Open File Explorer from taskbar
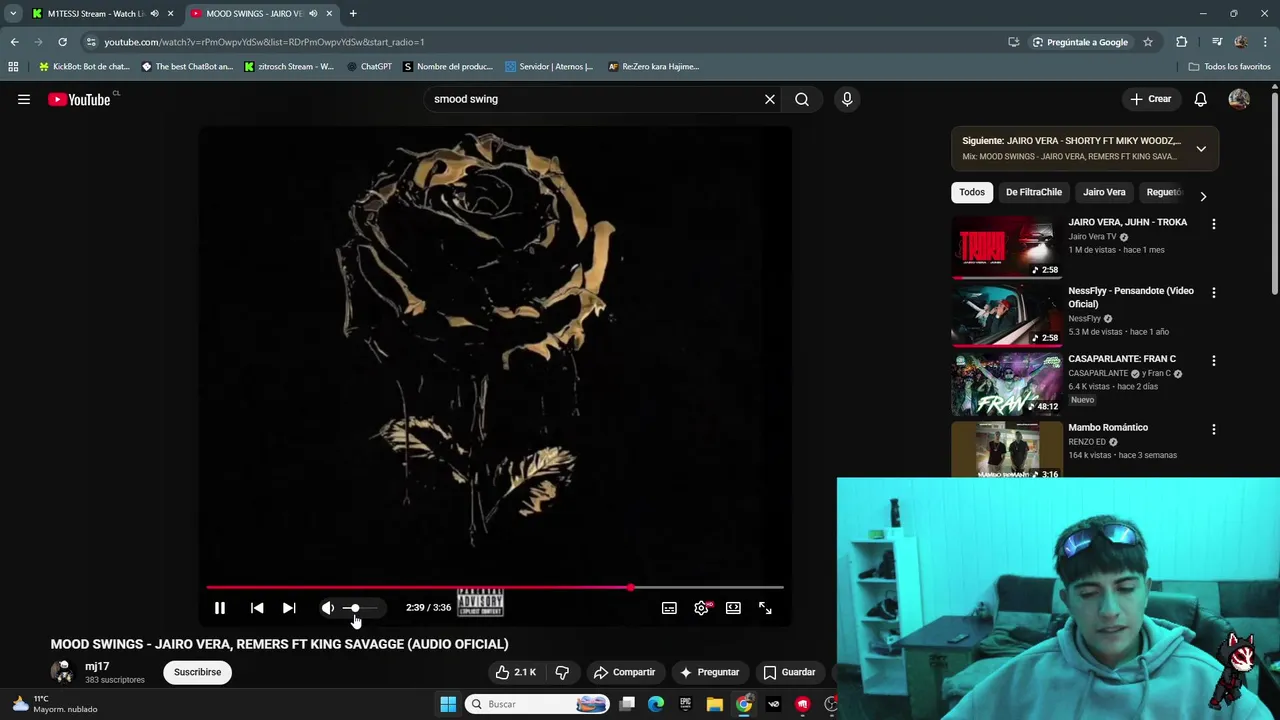The width and height of the screenshot is (1280, 720). (714, 704)
